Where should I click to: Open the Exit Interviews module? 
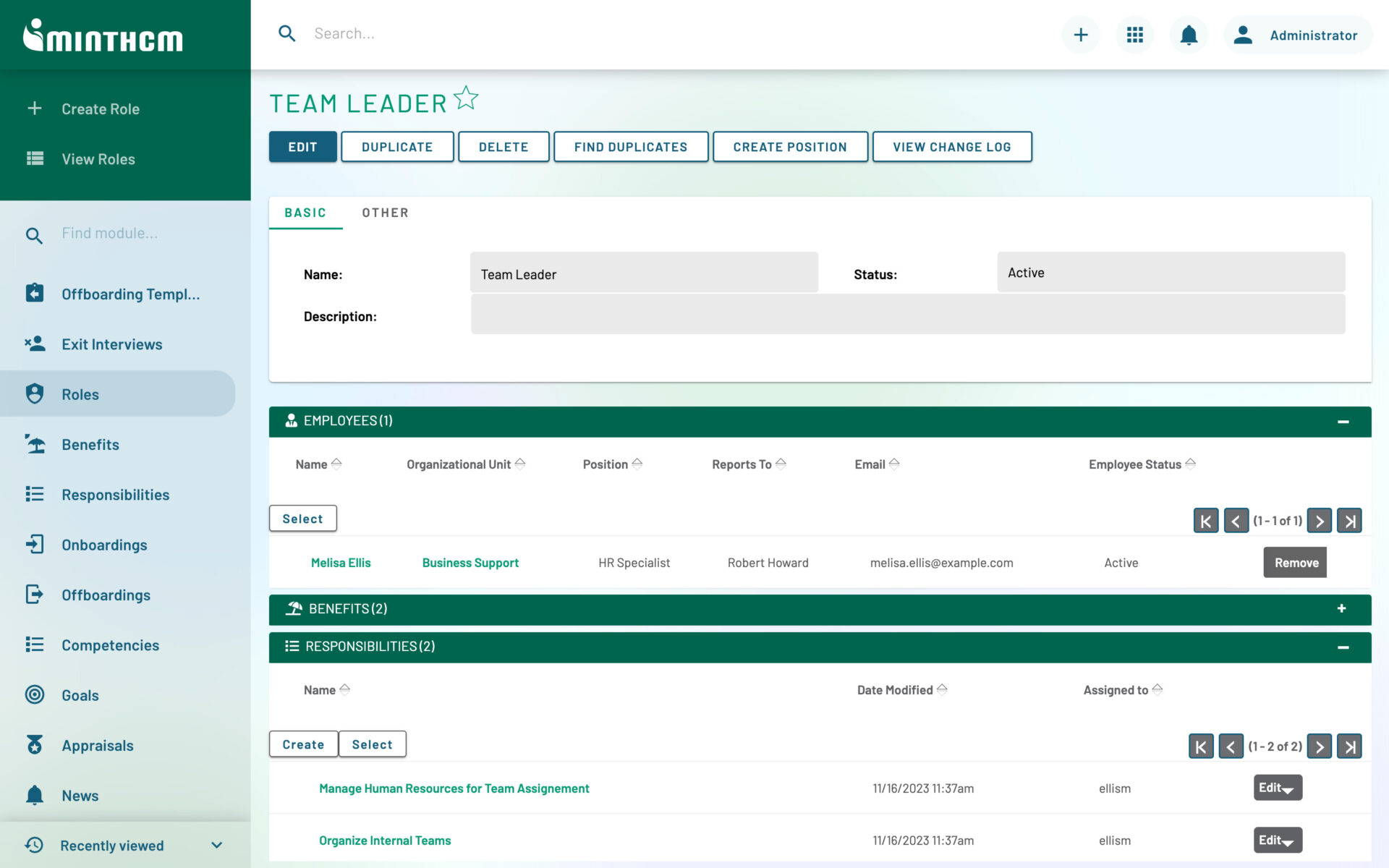pyautogui.click(x=111, y=344)
